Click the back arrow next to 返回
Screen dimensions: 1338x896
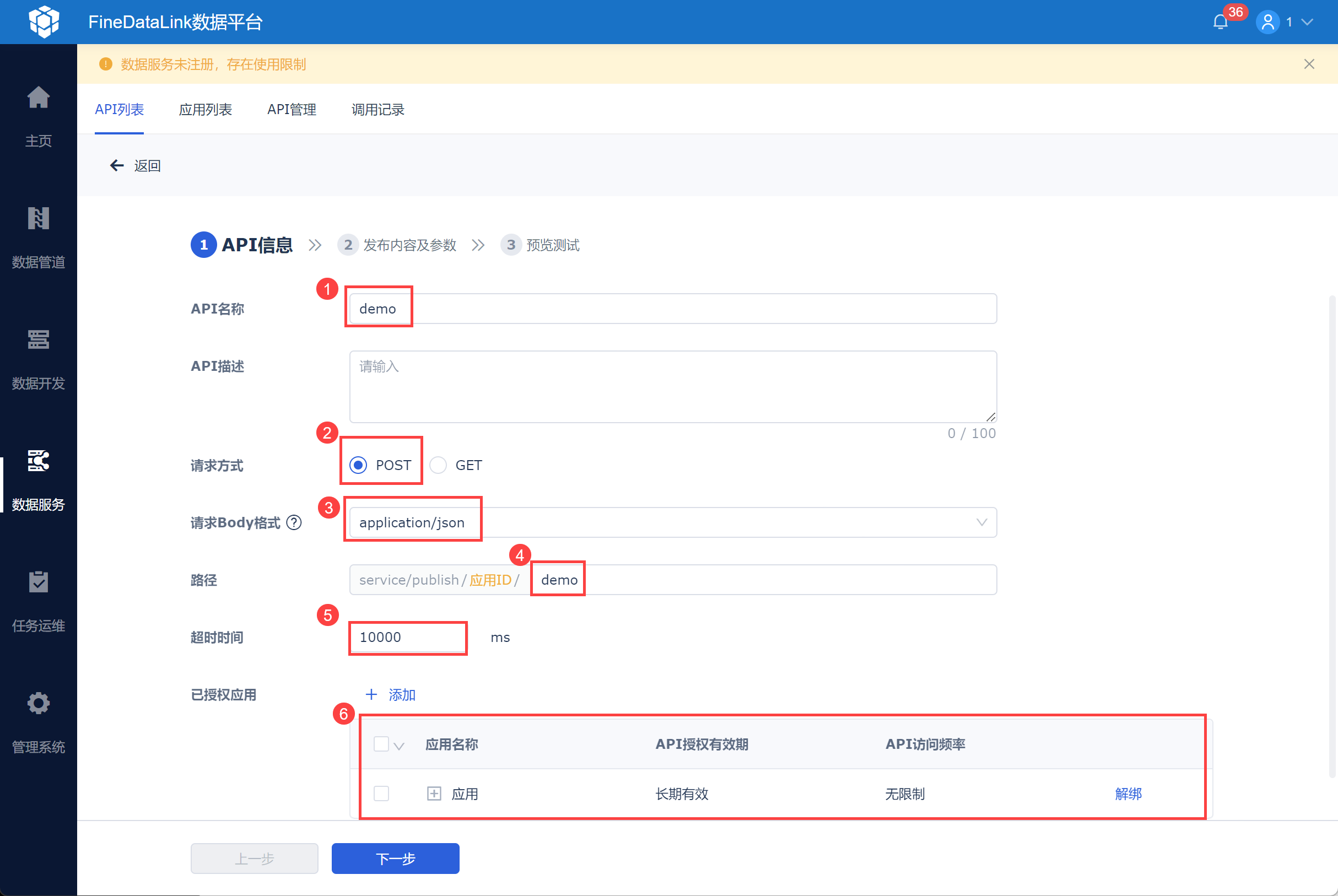tap(116, 166)
